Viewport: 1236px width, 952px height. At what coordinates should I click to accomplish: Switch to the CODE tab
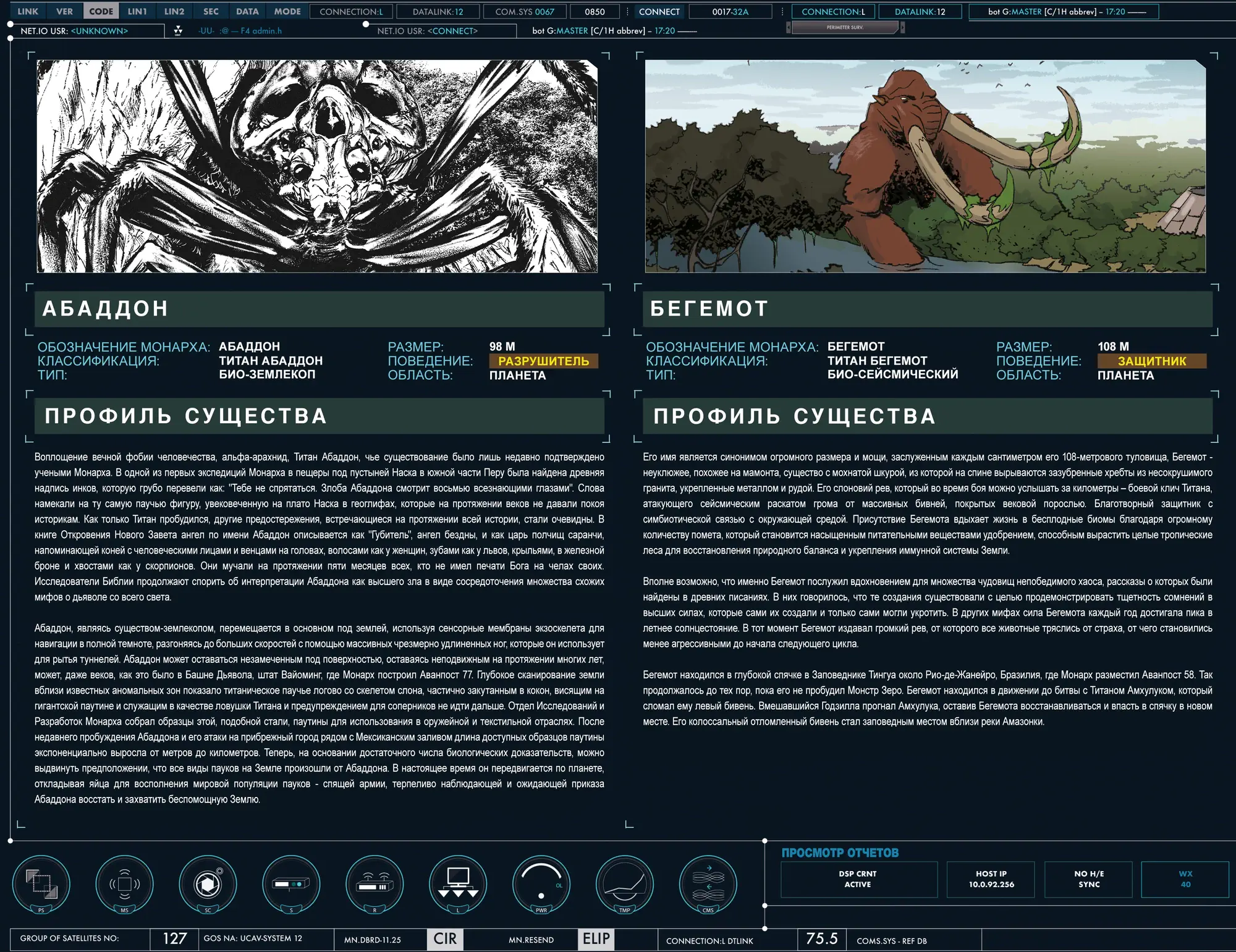[101, 11]
